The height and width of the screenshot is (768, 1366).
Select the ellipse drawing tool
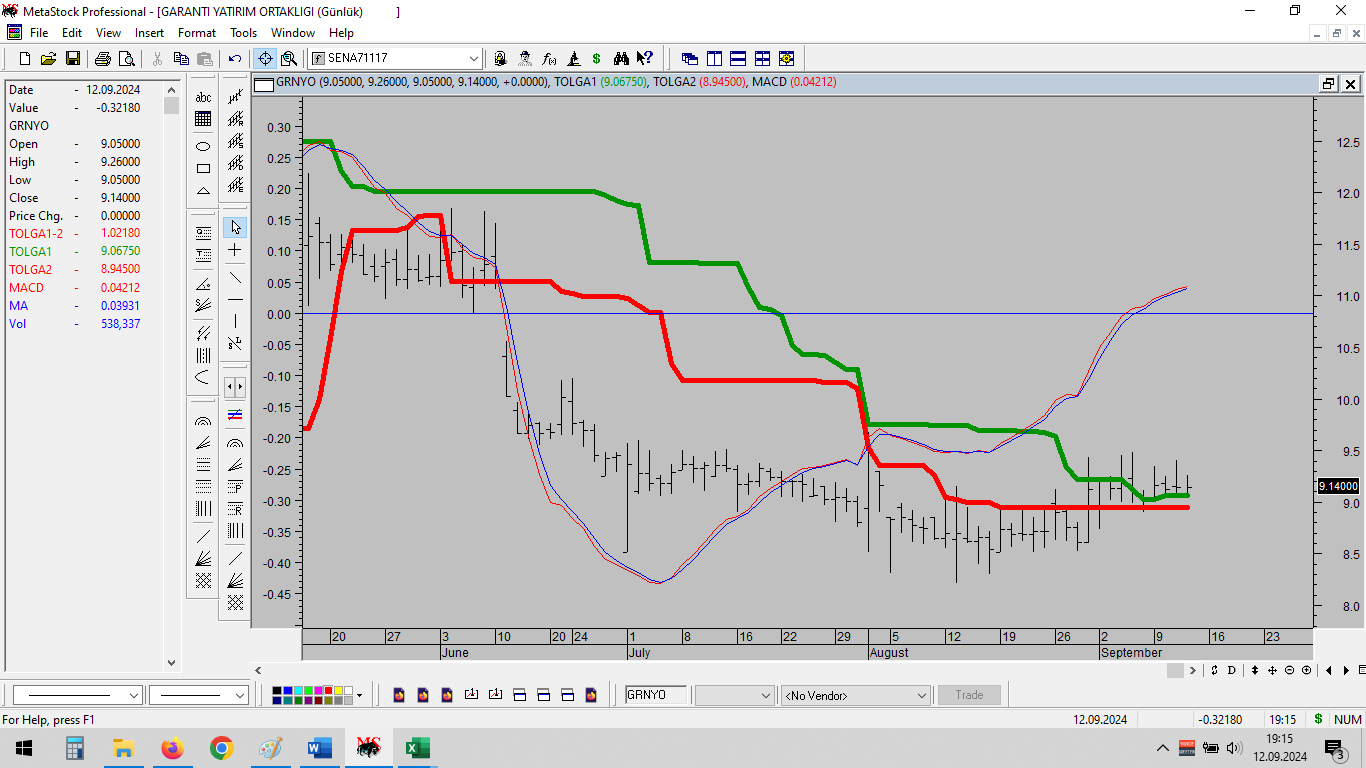click(x=203, y=146)
